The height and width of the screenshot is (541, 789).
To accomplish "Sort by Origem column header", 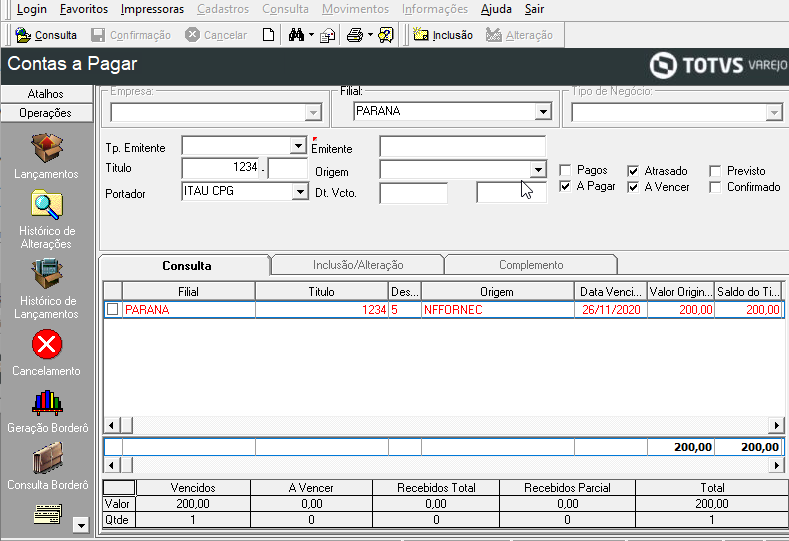I will click(x=497, y=292).
